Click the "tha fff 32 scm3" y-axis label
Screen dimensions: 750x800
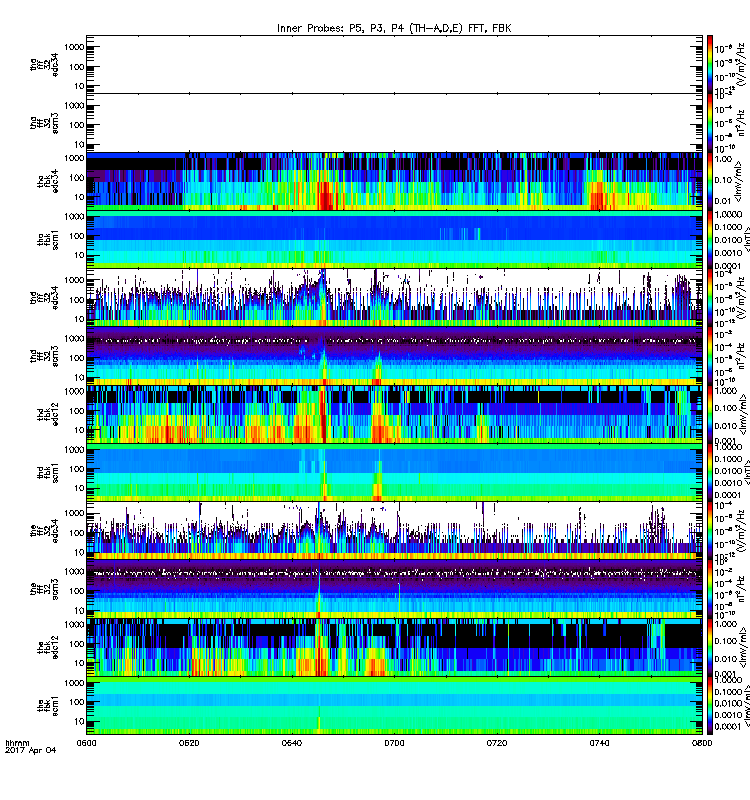(x=44, y=122)
